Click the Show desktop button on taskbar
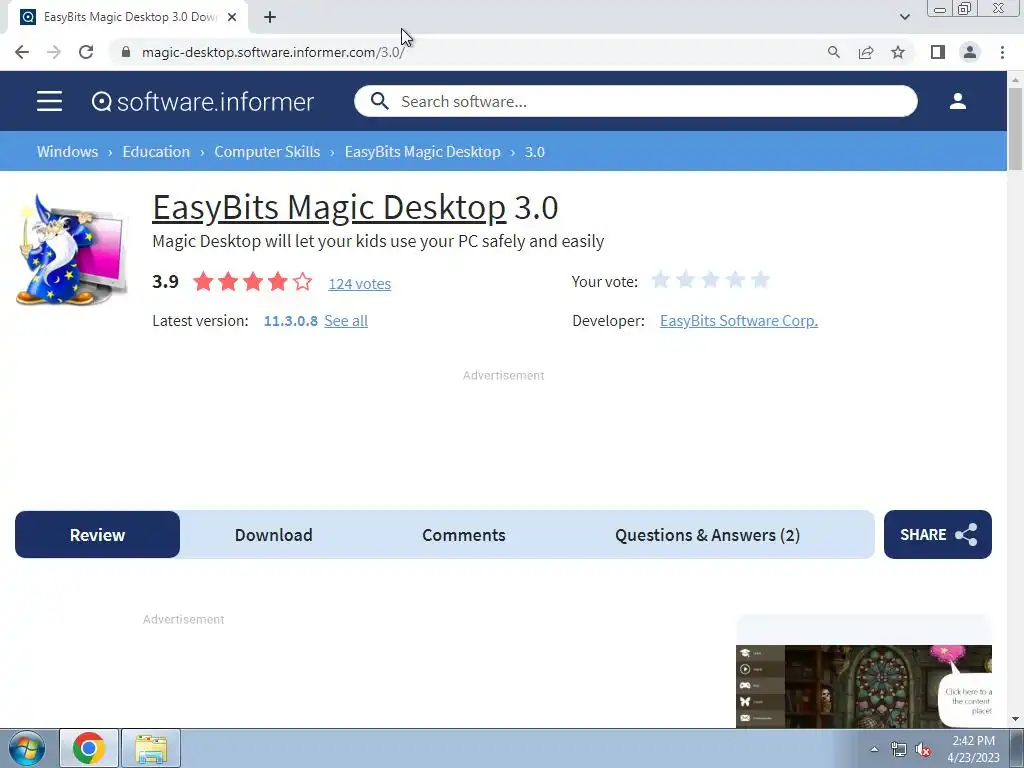The image size is (1024, 768). coord(1017,748)
